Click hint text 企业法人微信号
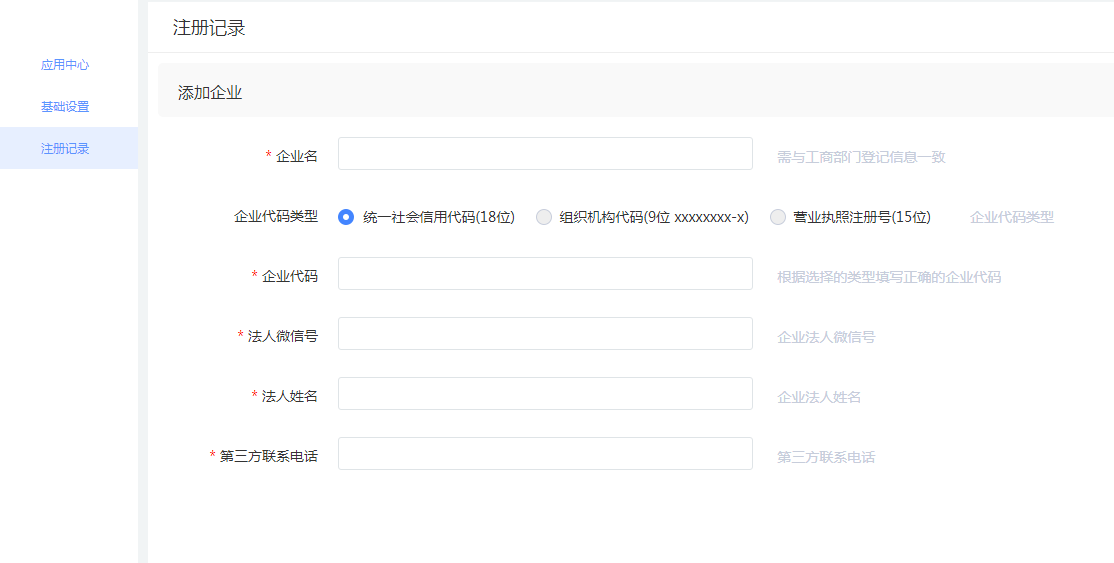This screenshot has height=563, width=1114. [x=826, y=337]
